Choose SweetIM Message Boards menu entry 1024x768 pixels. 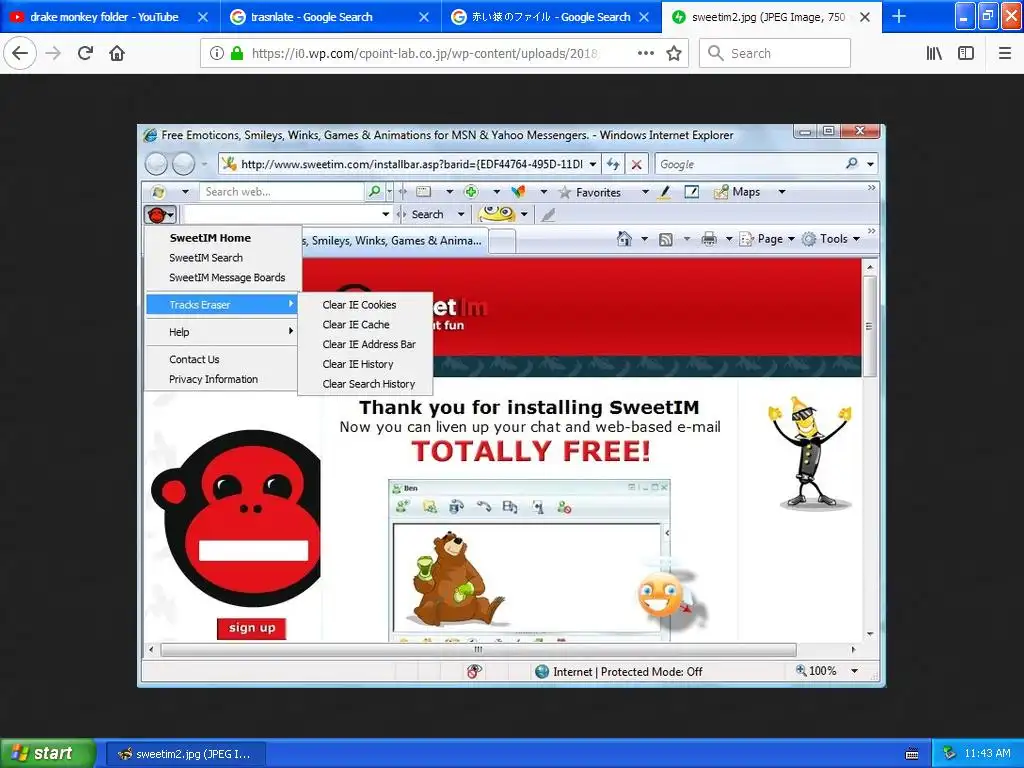click(x=227, y=277)
